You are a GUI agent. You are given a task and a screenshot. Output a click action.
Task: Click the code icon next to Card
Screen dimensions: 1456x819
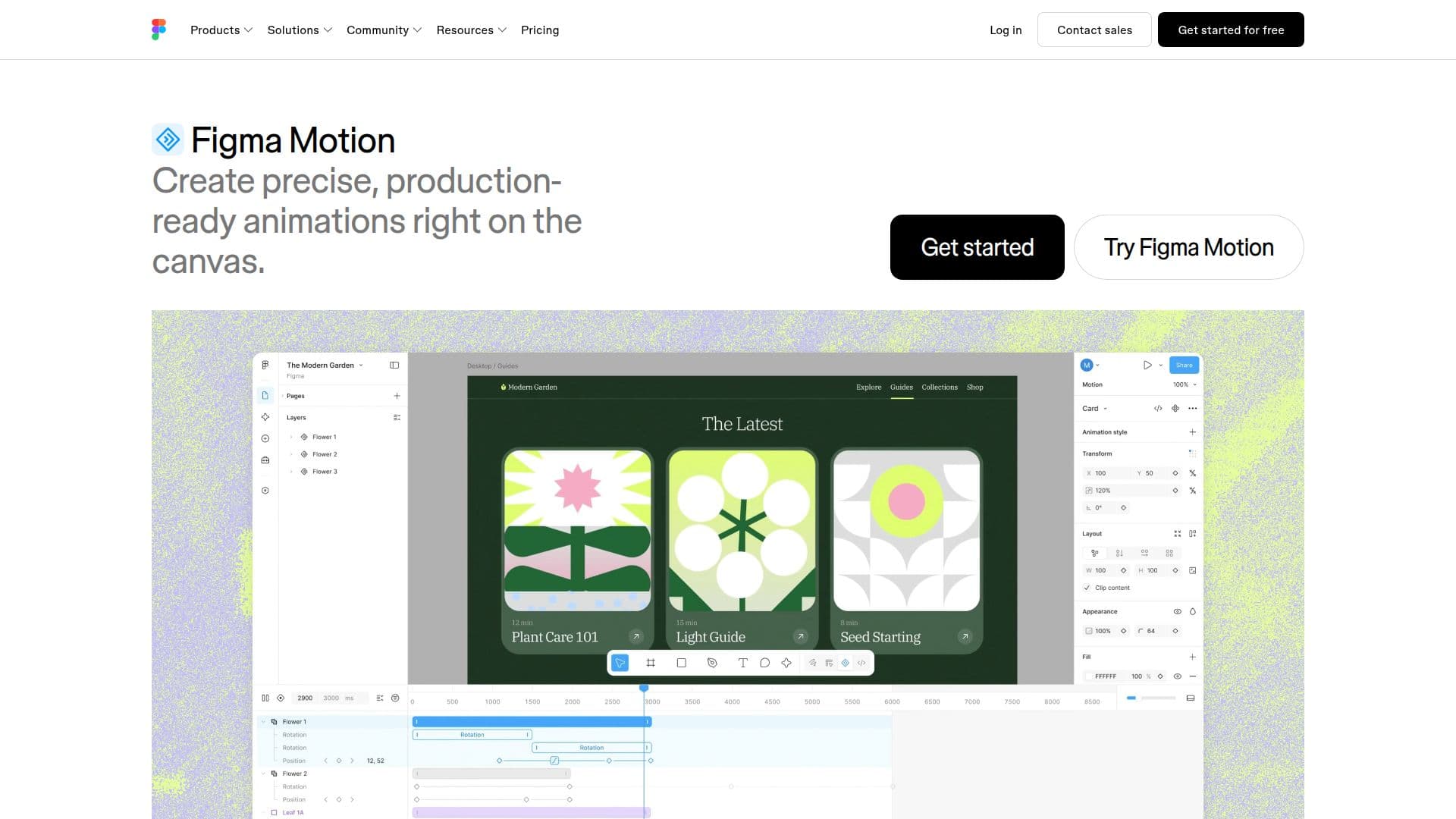coord(1158,408)
